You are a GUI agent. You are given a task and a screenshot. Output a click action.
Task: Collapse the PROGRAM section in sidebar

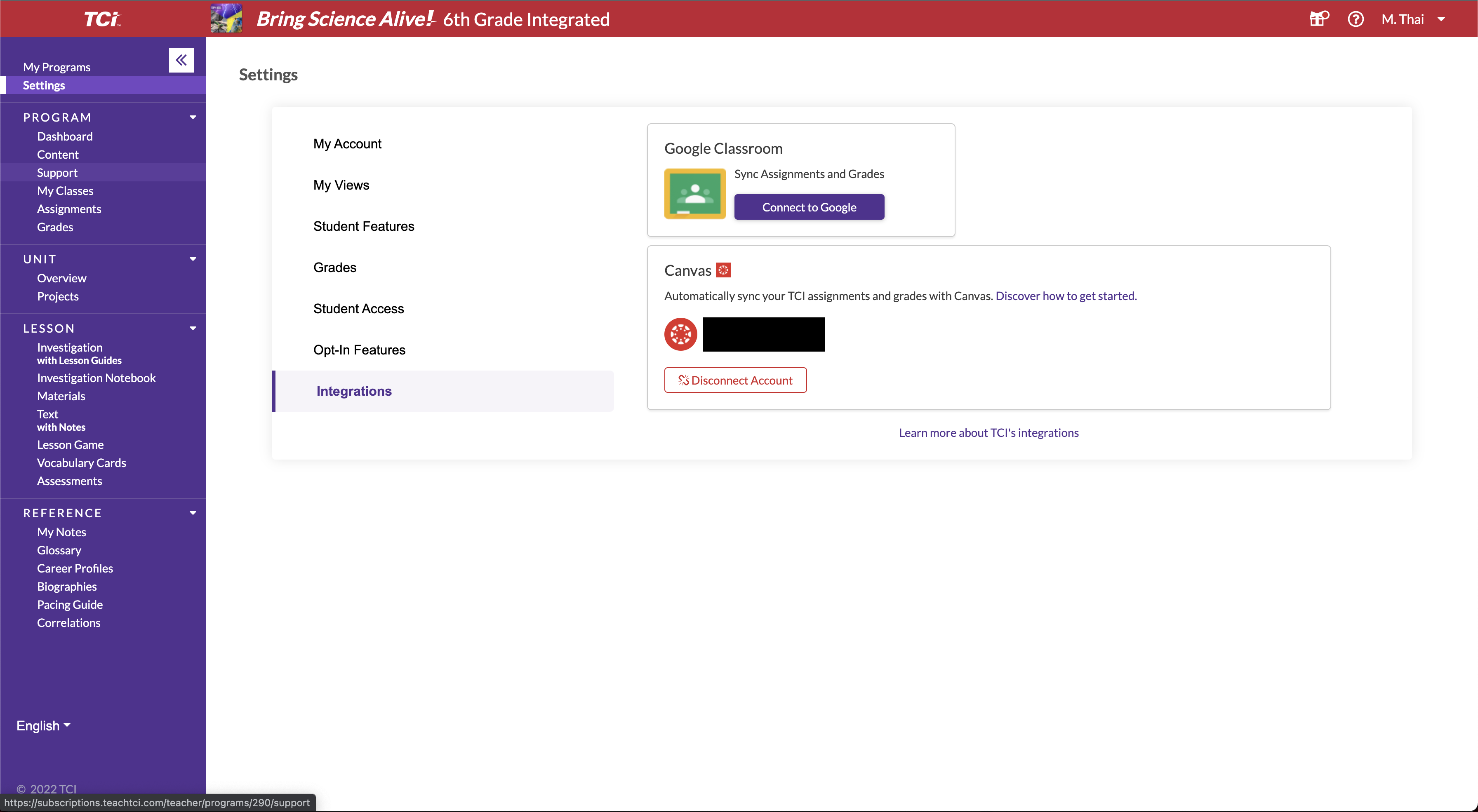point(193,117)
